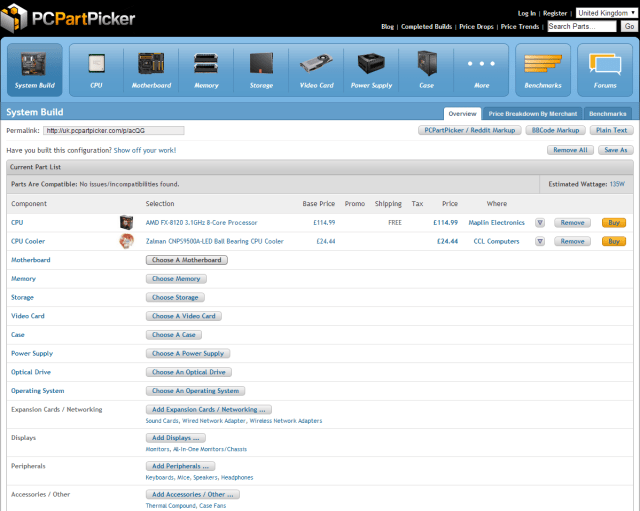640x511 pixels.
Task: Browse the Motherboard category icon
Action: click(151, 70)
